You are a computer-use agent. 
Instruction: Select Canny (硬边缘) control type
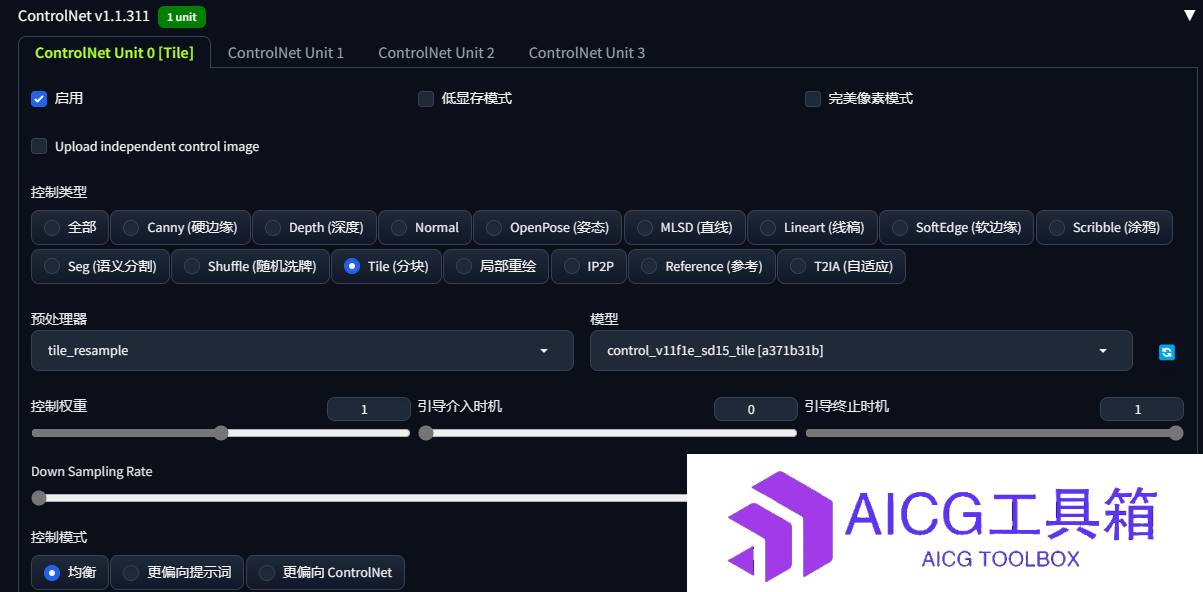tap(180, 227)
